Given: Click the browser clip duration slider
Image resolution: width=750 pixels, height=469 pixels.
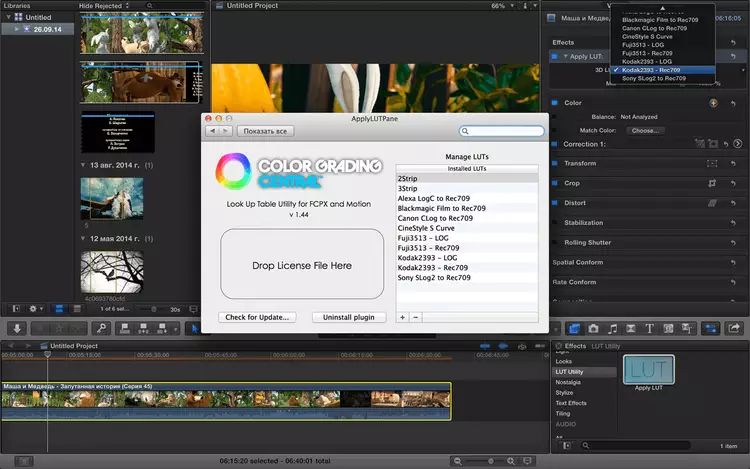Looking at the screenshot, I should tap(154, 309).
